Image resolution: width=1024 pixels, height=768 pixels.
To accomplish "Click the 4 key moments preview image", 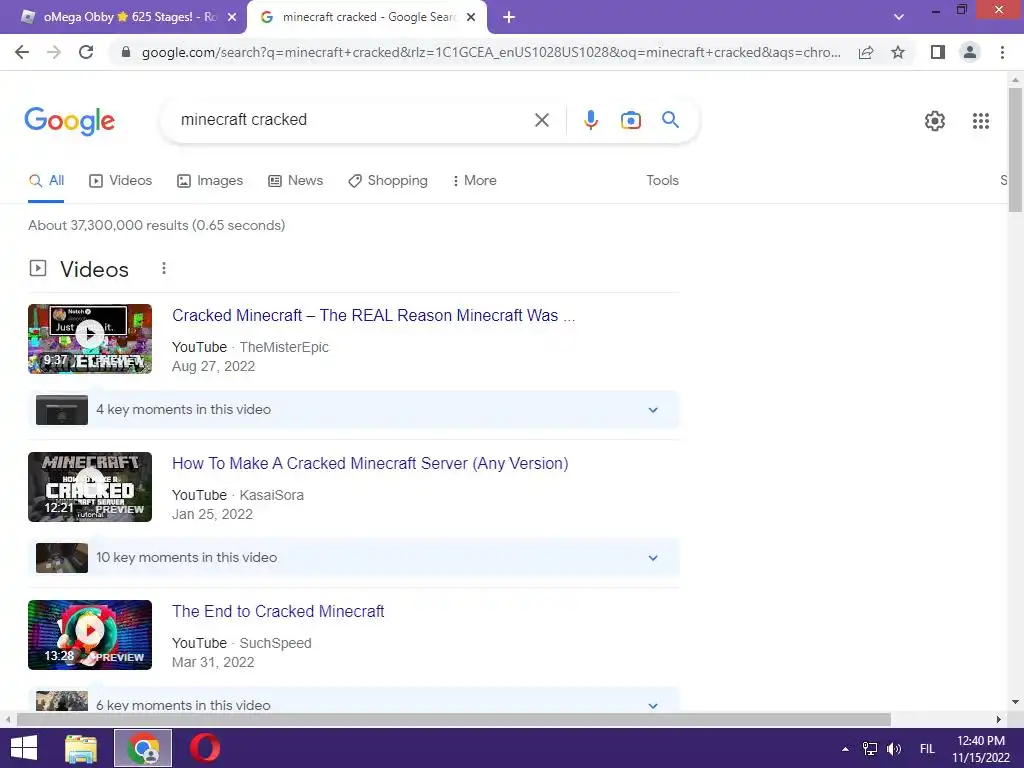I will [x=62, y=410].
